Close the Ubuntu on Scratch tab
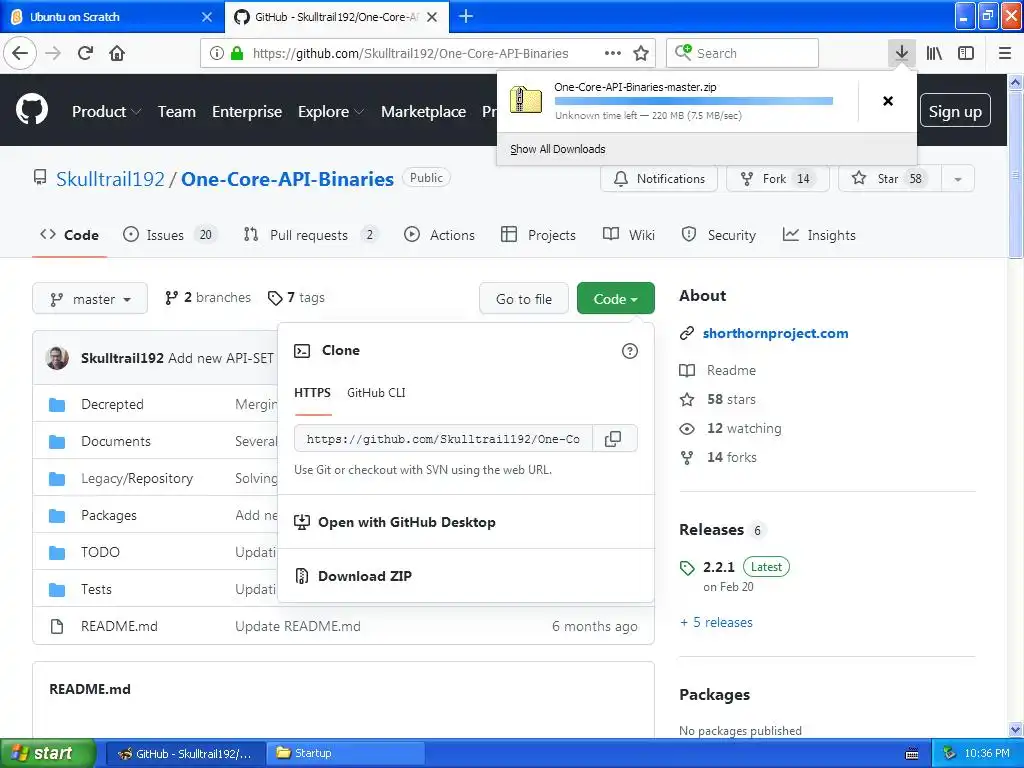The image size is (1024, 768). point(206,17)
